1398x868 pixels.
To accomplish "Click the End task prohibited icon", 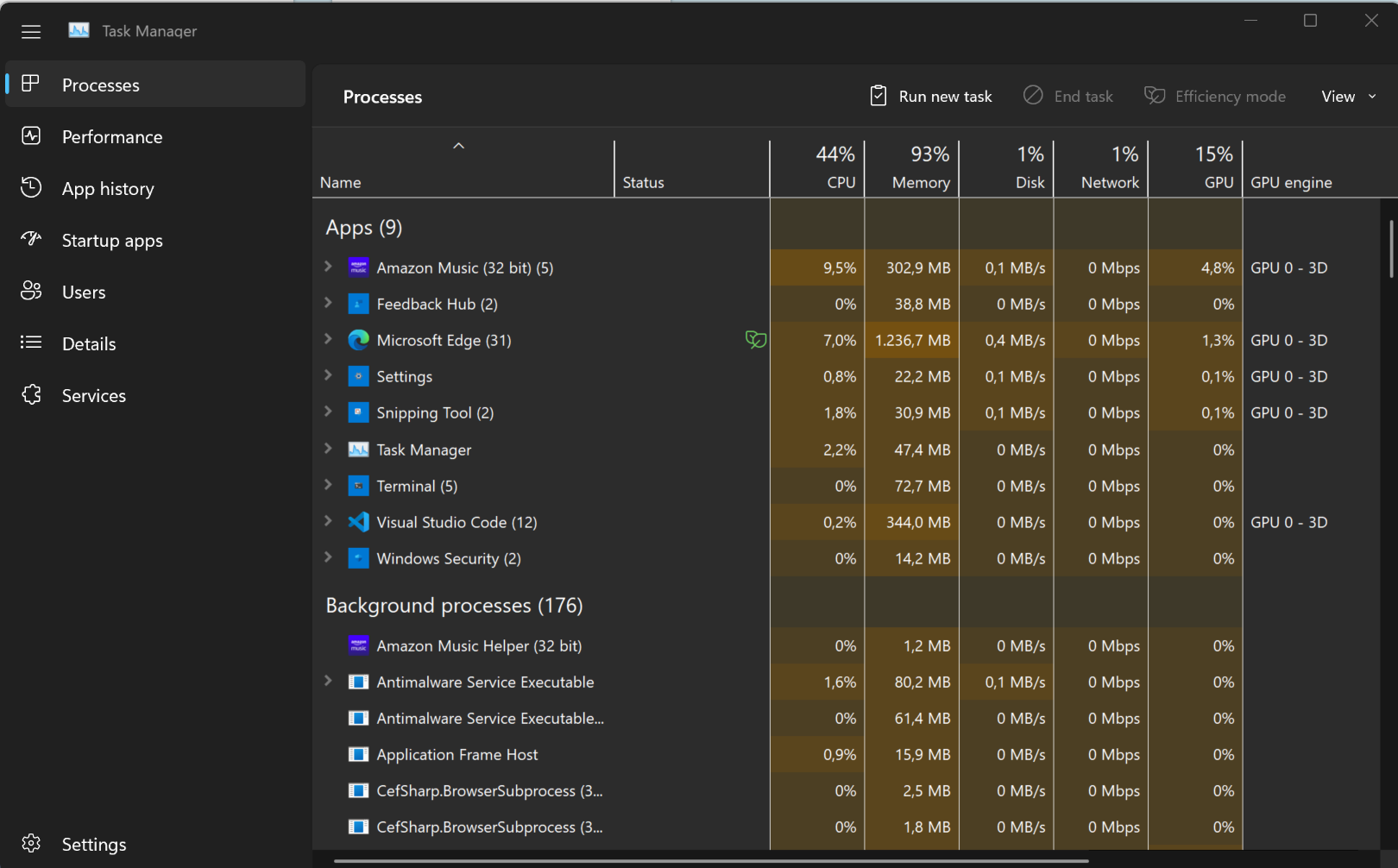I will pos(1033,96).
